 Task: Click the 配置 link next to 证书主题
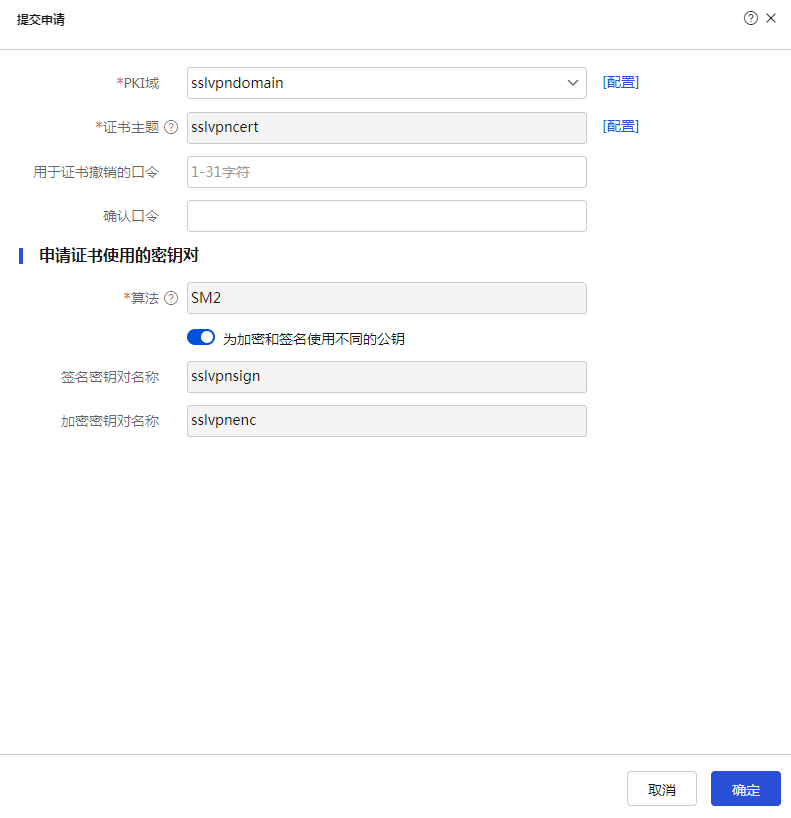pyautogui.click(x=620, y=126)
